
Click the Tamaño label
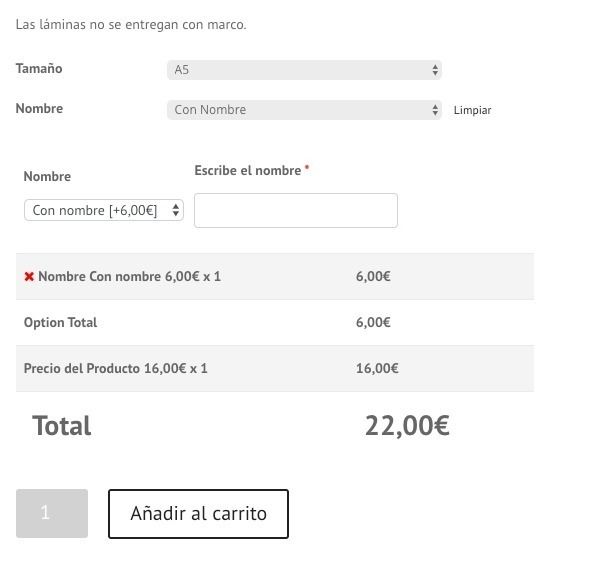tap(39, 69)
